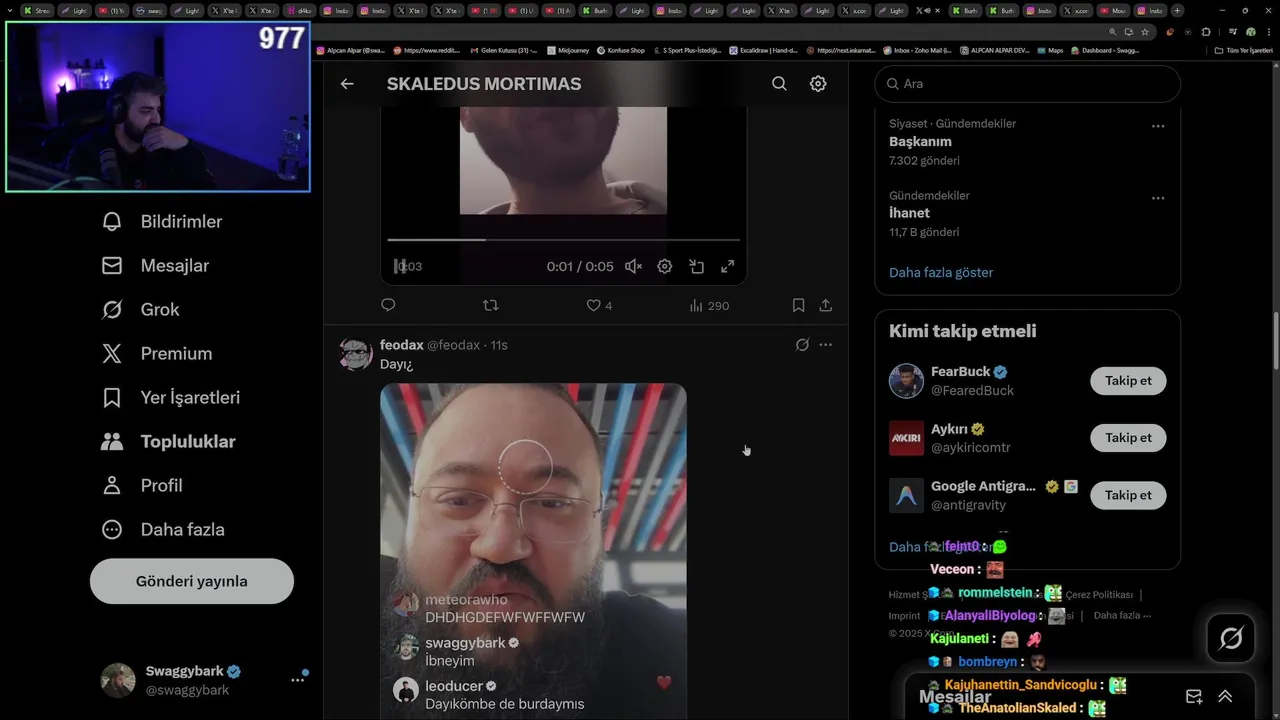Open options for the Başkanım trend
This screenshot has height=720, width=1280.
[x=1158, y=126]
